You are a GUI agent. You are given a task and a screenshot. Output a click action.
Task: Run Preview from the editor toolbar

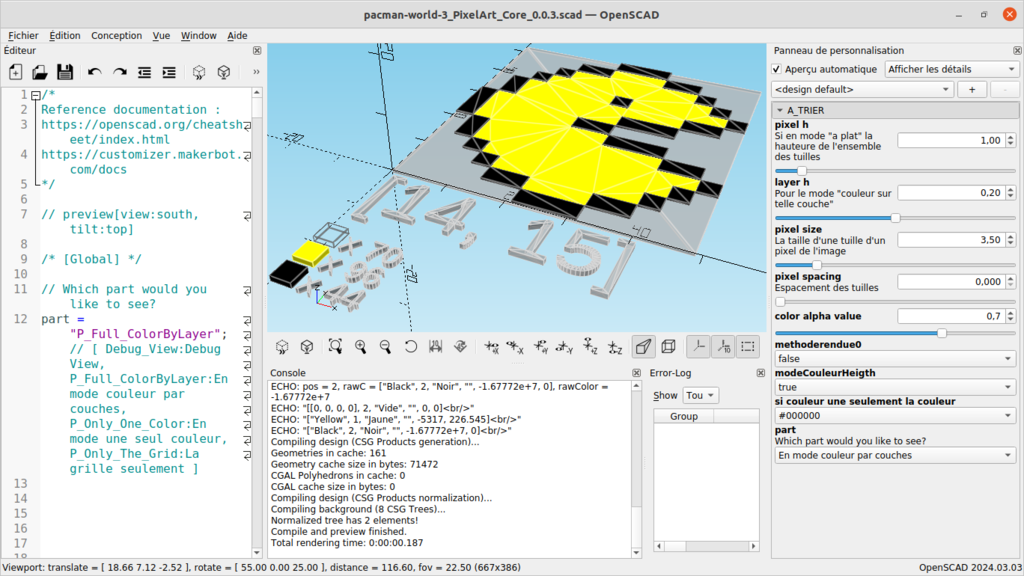point(199,72)
